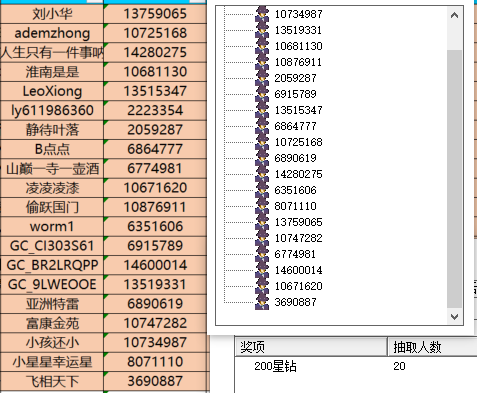Image resolution: width=477 pixels, height=393 pixels.
Task: Click spreadsheet cell containing LeoXiong
Action: pyautogui.click(x=52, y=91)
